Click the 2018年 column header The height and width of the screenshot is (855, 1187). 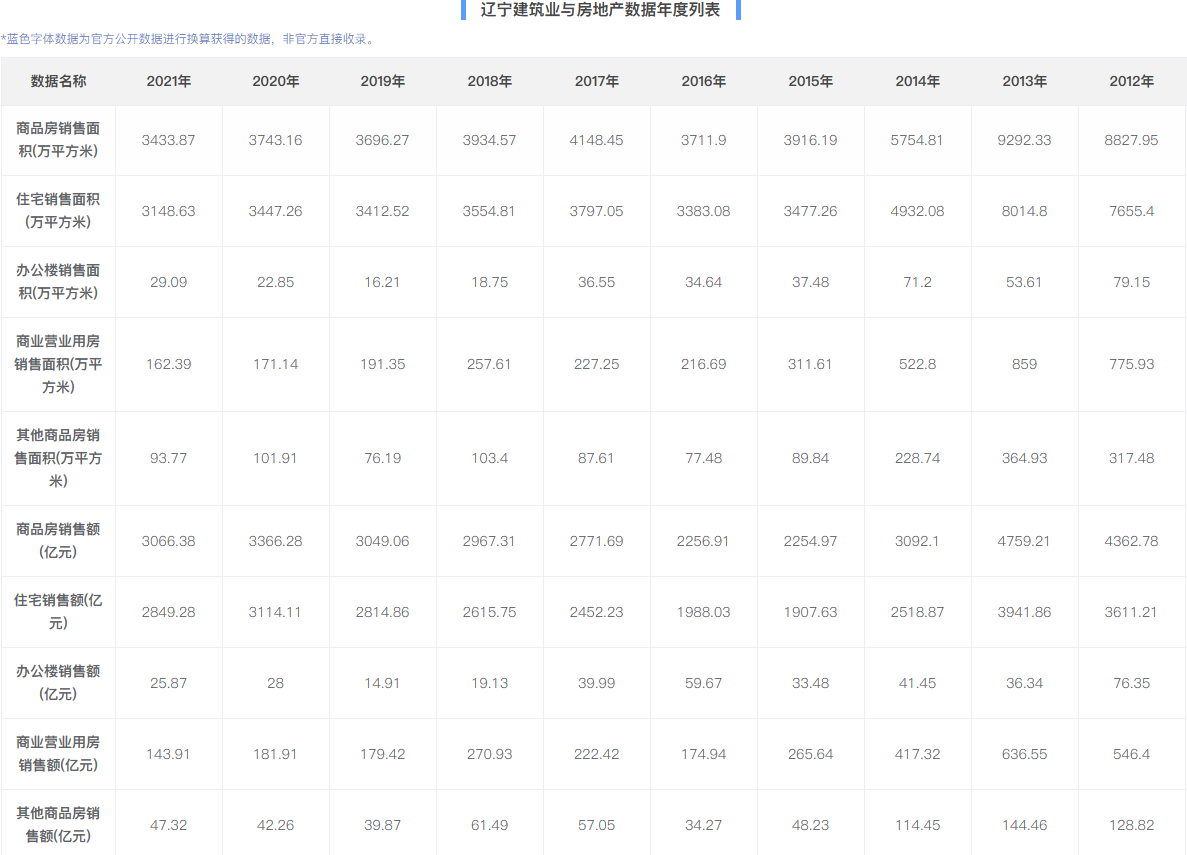(489, 81)
